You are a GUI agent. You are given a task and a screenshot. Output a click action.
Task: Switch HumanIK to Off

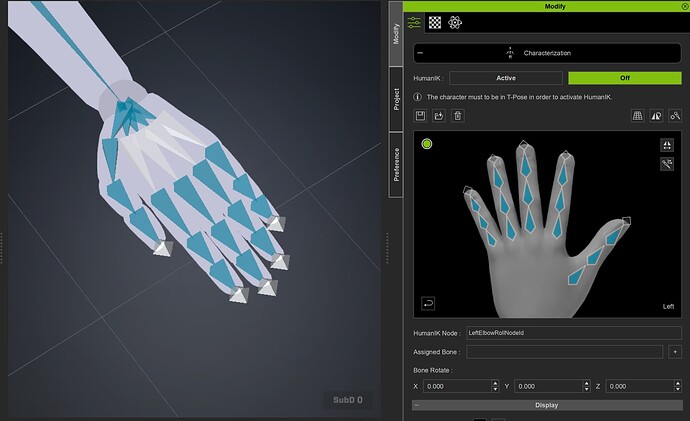click(624, 78)
